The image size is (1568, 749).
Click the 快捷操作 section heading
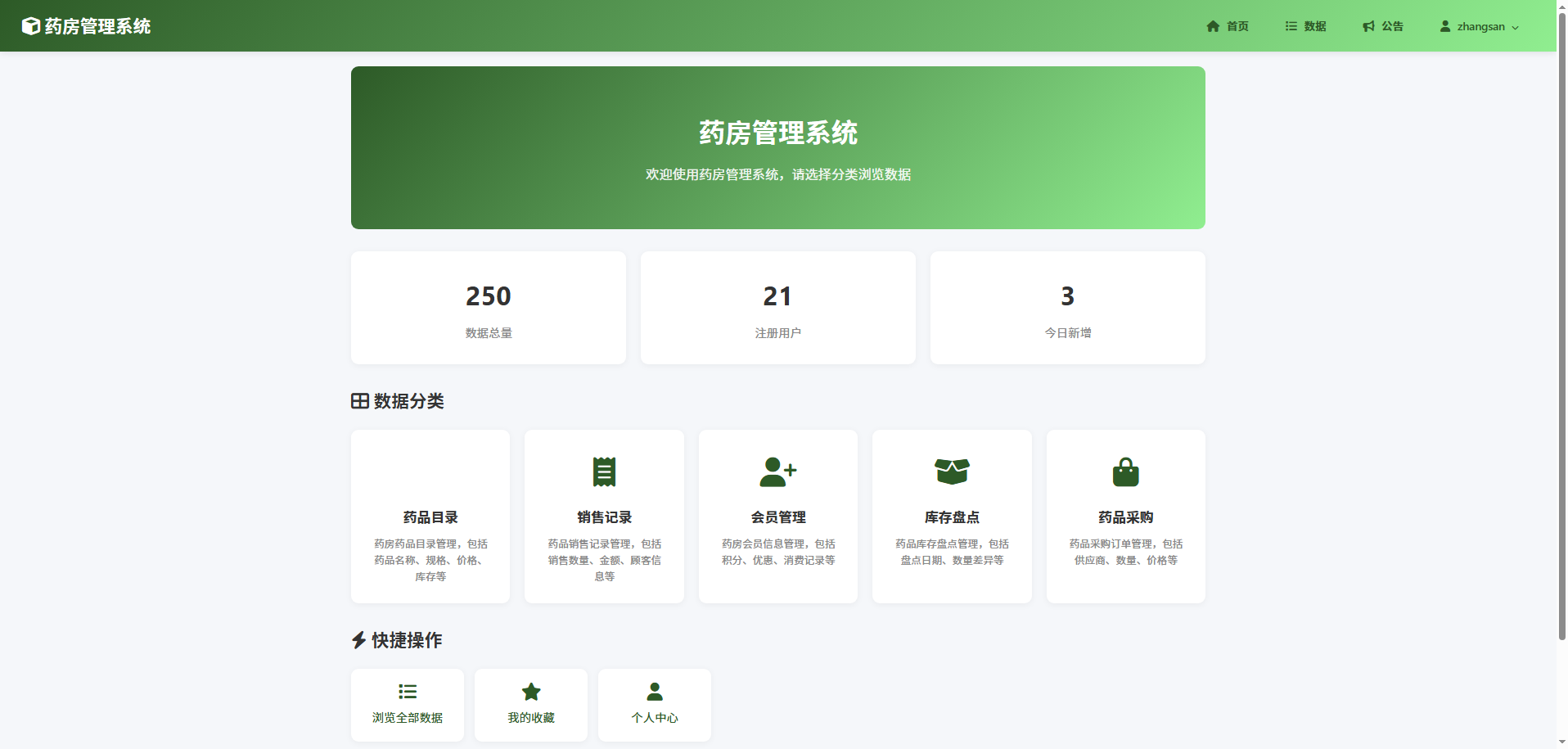coord(407,640)
